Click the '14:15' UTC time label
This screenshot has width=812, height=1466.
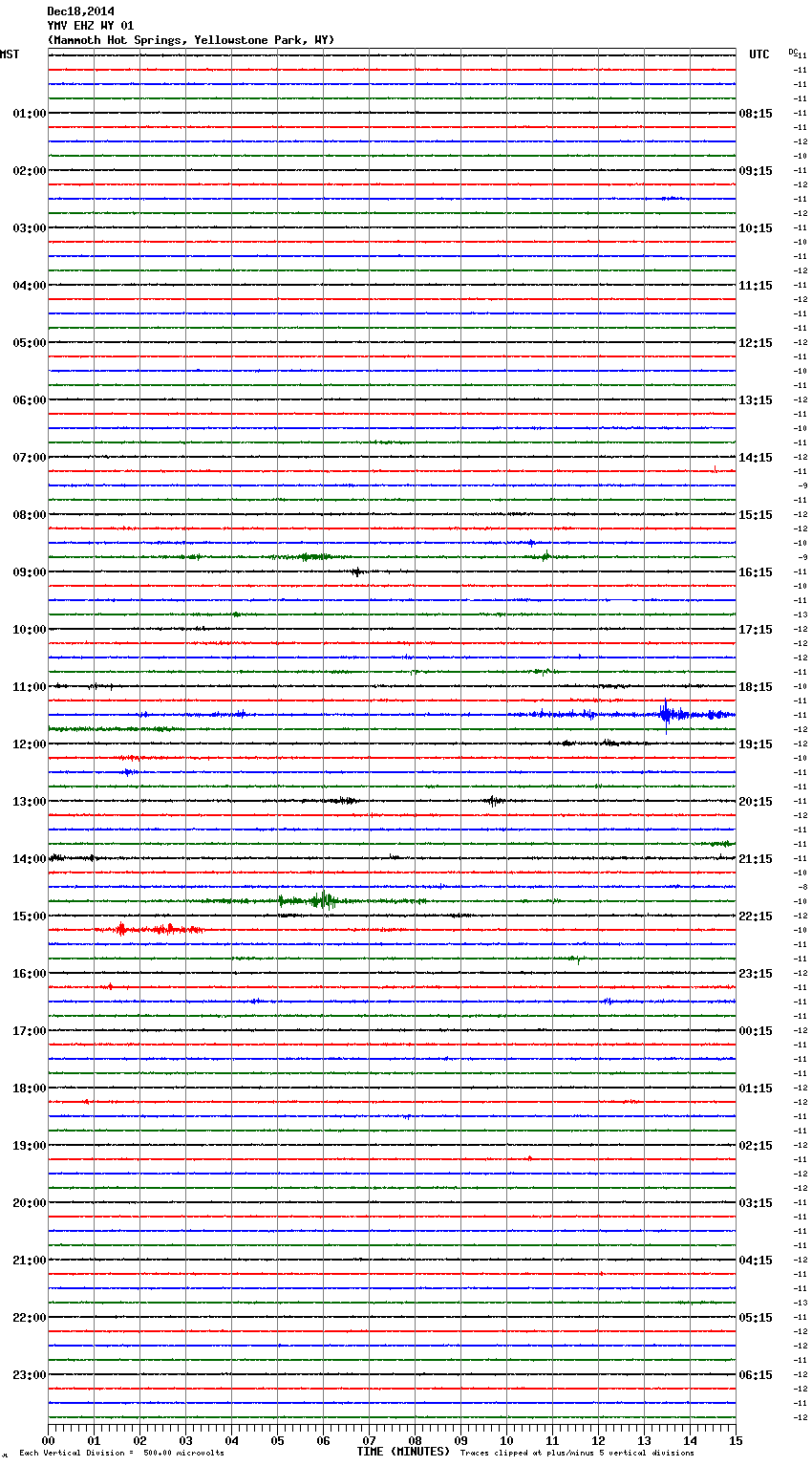tap(756, 458)
